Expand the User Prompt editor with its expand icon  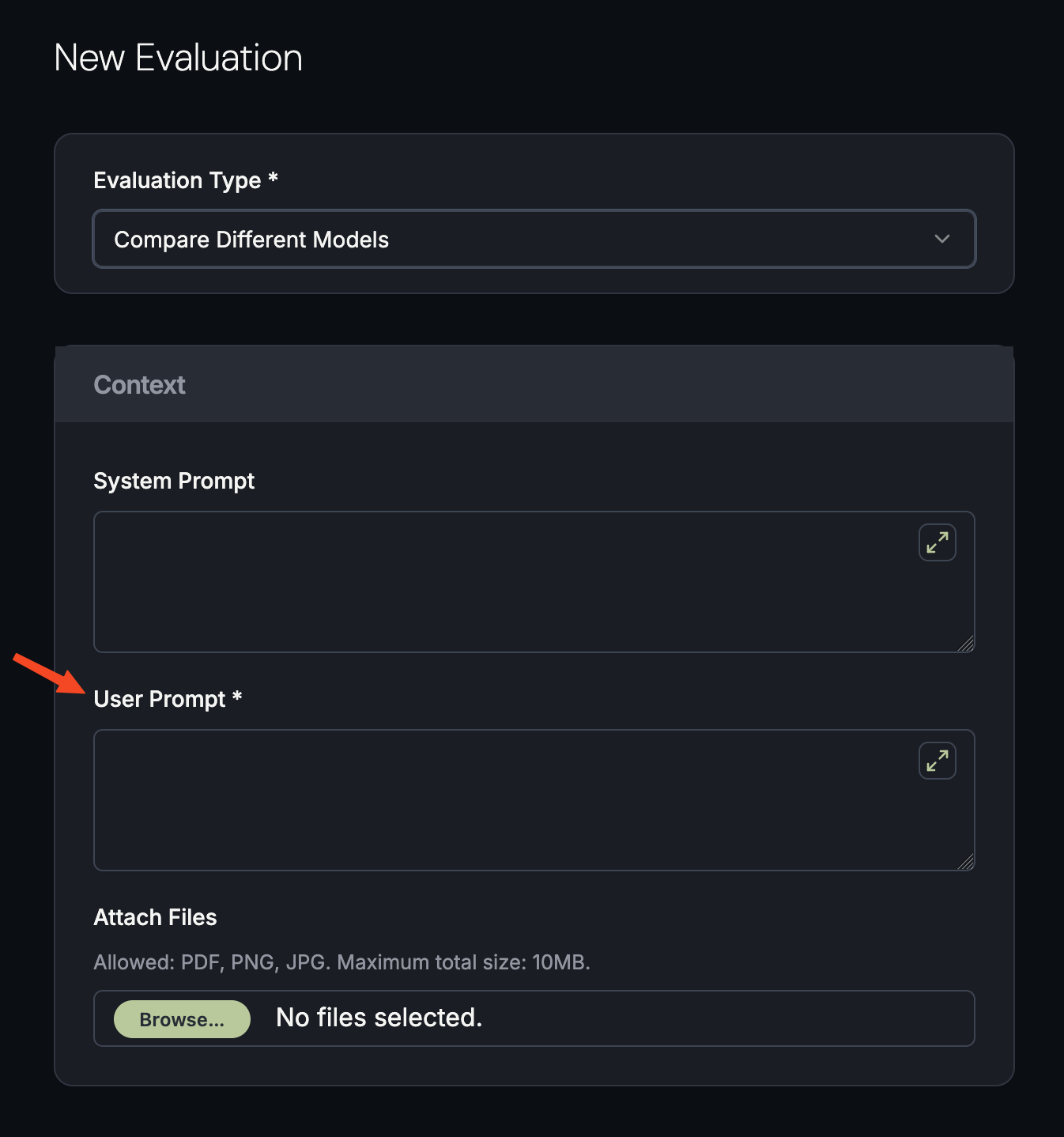pos(937,761)
